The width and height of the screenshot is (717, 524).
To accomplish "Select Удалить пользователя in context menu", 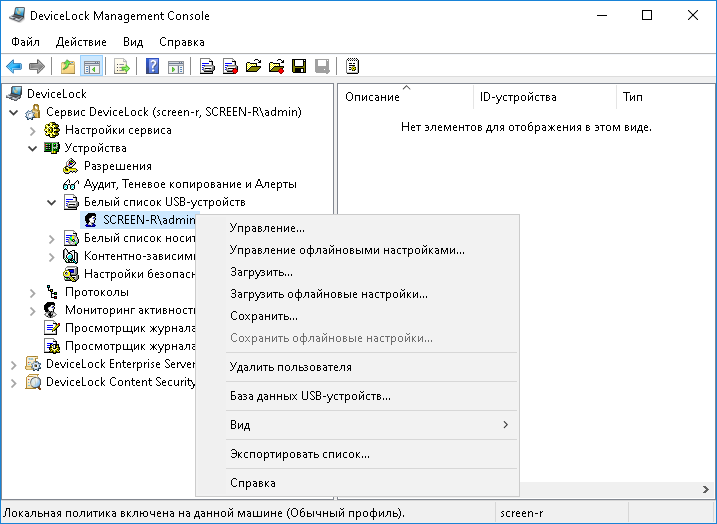I will (358, 367).
